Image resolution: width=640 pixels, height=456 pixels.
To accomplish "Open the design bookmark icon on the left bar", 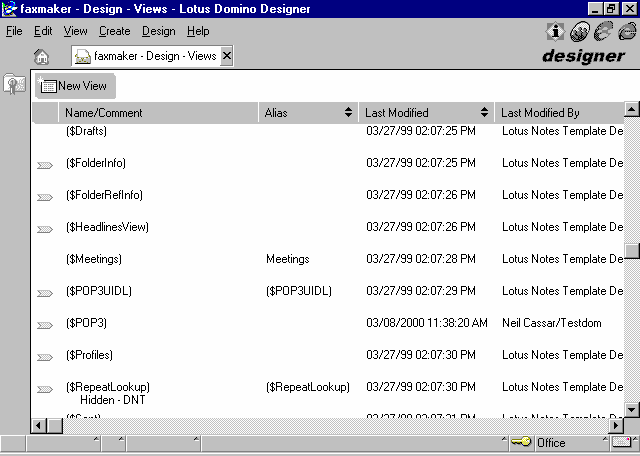I will click(14, 85).
